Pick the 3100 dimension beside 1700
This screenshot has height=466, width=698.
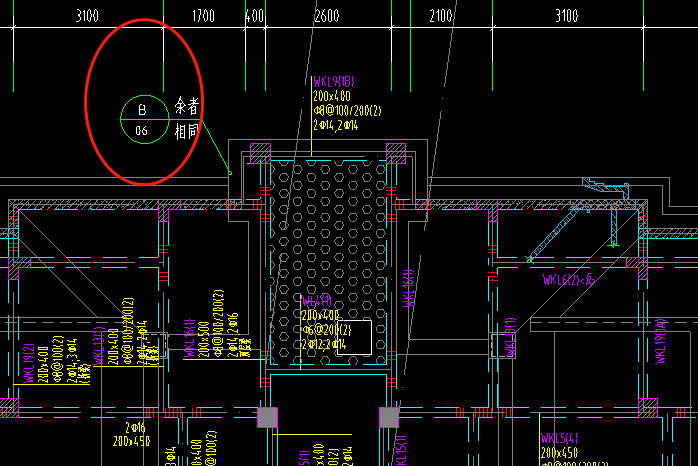[x=87, y=16]
